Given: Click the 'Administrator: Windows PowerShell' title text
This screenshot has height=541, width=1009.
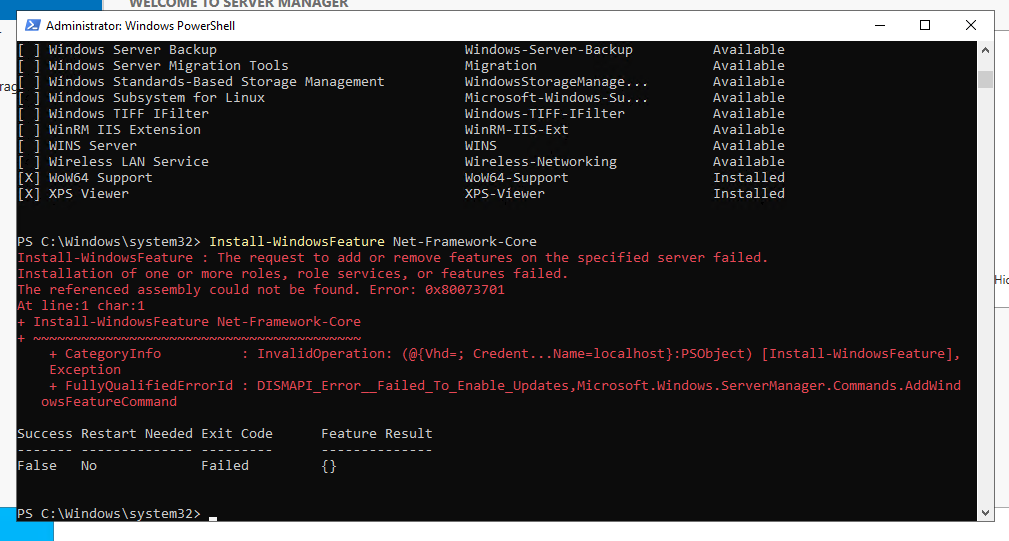Looking at the screenshot, I should [x=140, y=26].
